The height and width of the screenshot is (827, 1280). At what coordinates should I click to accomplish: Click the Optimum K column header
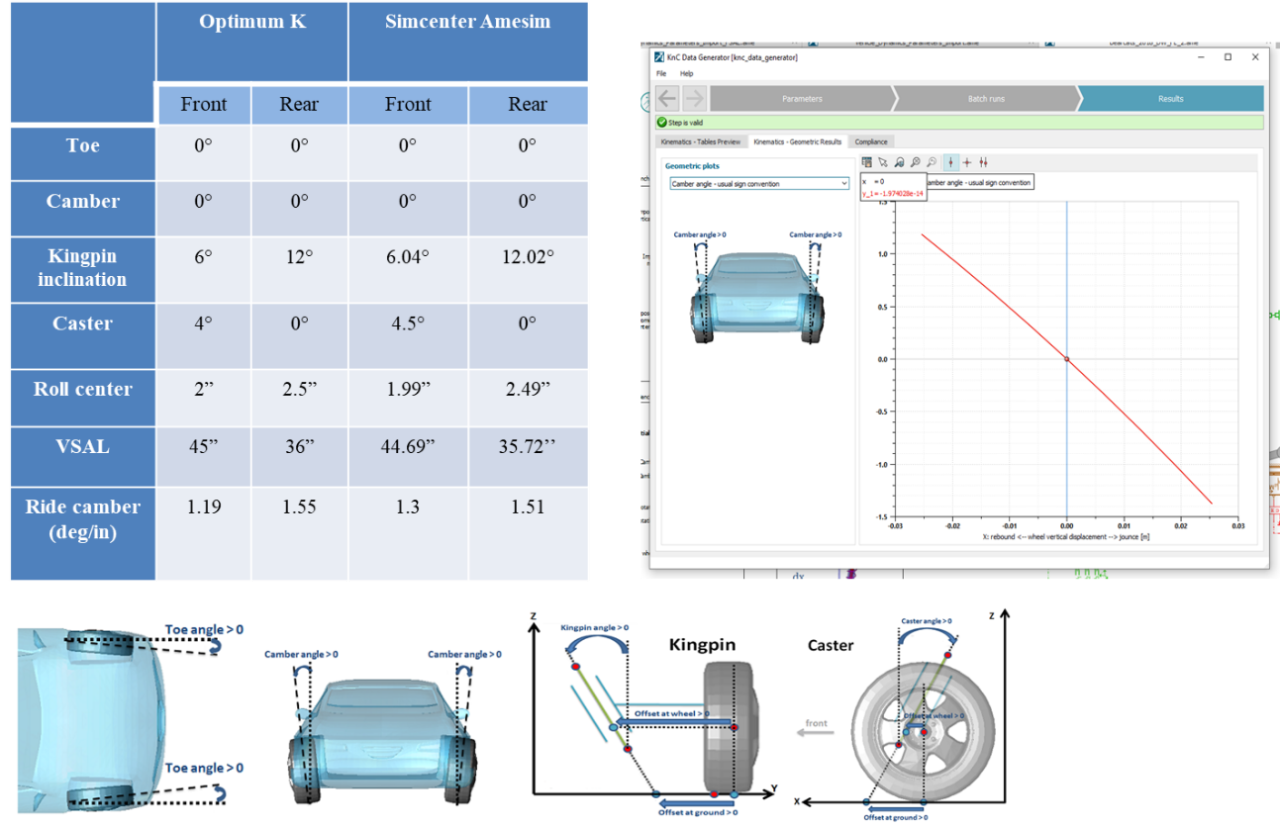click(x=252, y=42)
